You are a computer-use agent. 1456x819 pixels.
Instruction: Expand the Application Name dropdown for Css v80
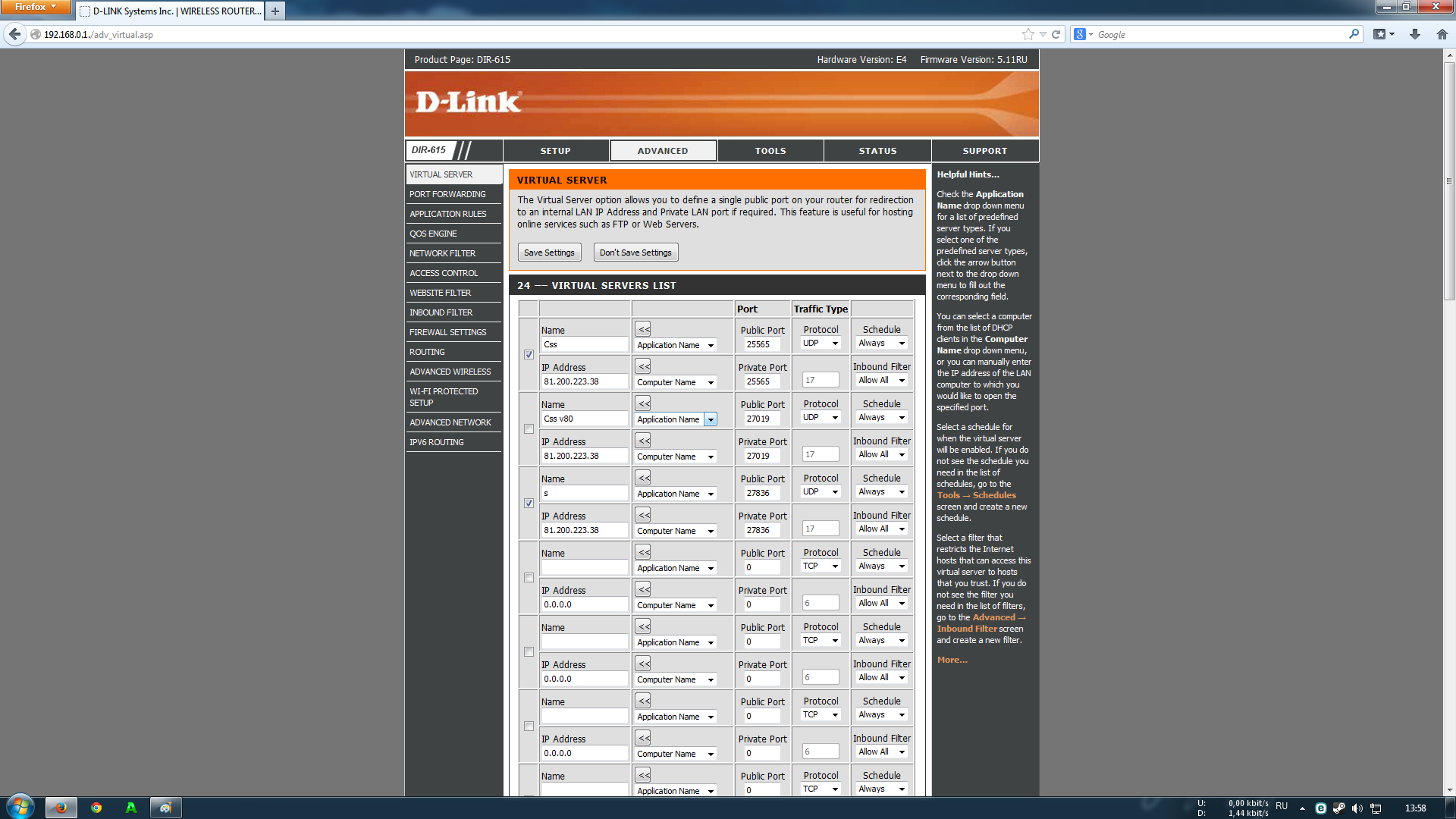[x=710, y=419]
